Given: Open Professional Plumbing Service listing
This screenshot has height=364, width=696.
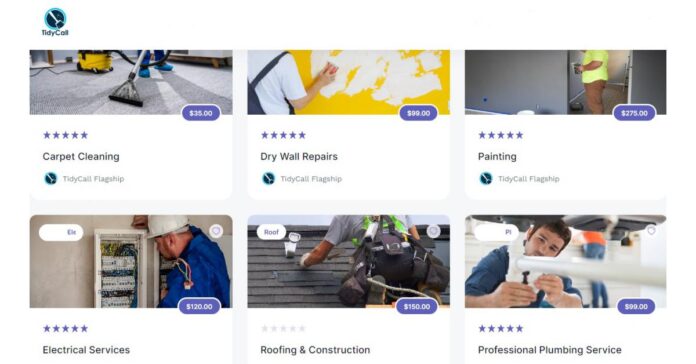Looking at the screenshot, I should pyautogui.click(x=550, y=350).
